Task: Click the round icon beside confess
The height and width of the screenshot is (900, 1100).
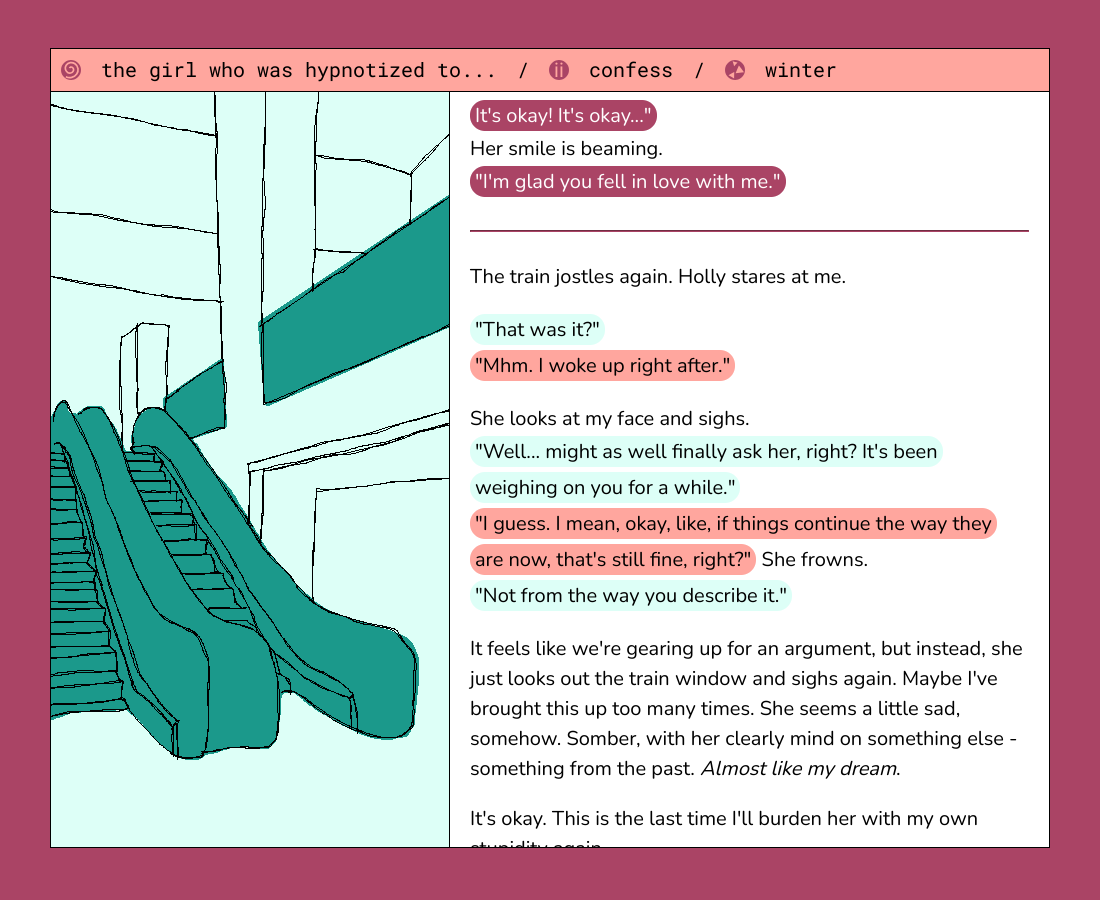Action: tap(558, 70)
